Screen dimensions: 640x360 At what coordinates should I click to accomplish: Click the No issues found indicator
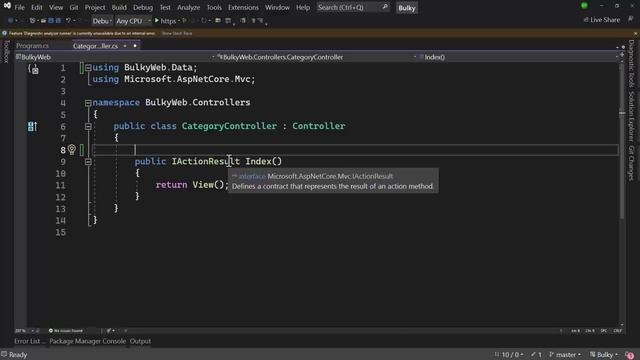[66, 331]
